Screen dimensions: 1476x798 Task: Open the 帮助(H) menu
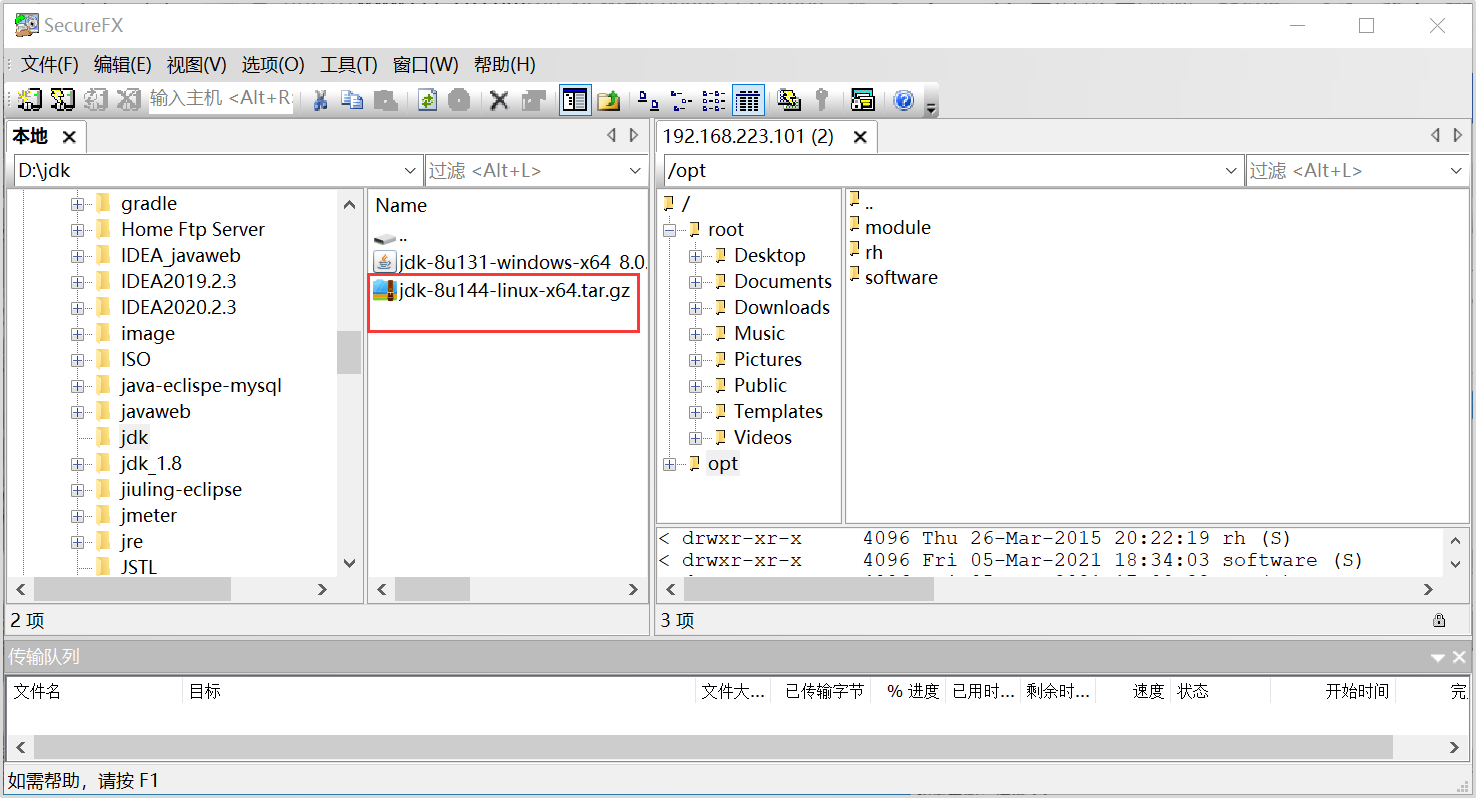click(505, 65)
